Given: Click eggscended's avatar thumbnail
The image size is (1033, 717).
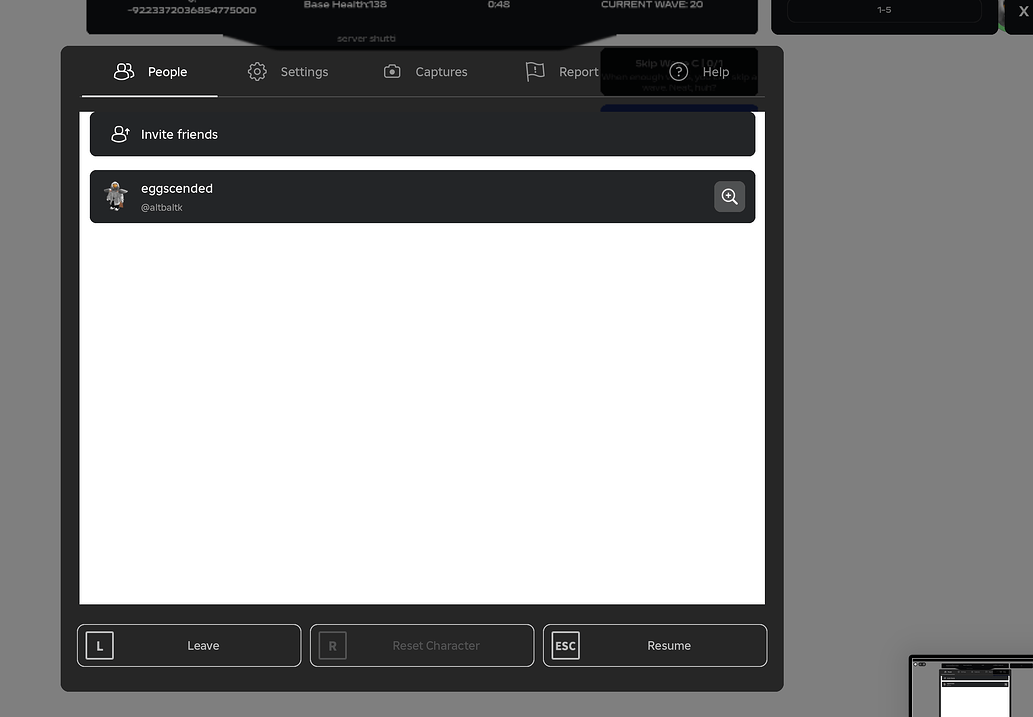Looking at the screenshot, I should [x=115, y=196].
